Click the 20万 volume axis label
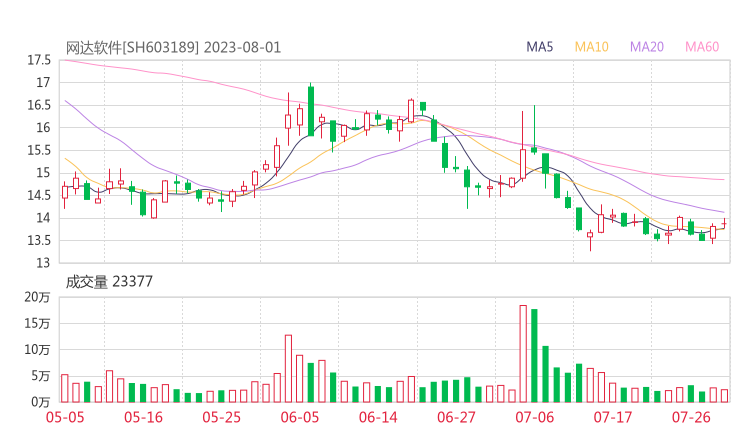Viewport: 740px width, 440px height. 37,297
